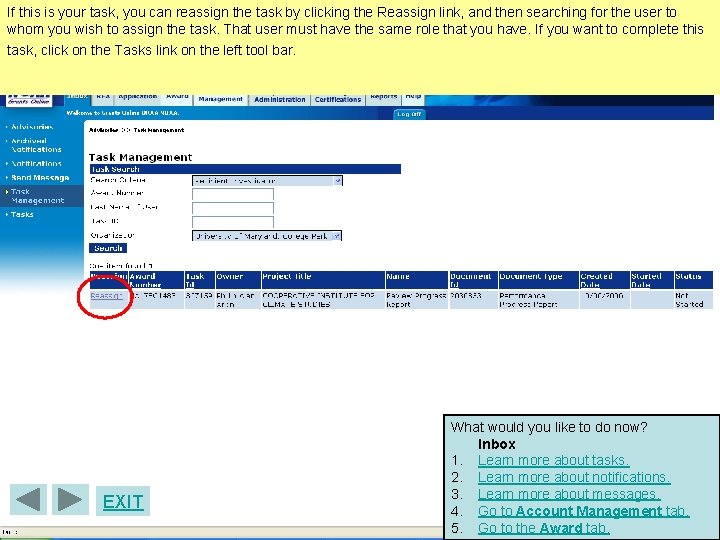The height and width of the screenshot is (540, 720).
Task: Select the Cooperative Institute project title cell
Action: coord(323,300)
